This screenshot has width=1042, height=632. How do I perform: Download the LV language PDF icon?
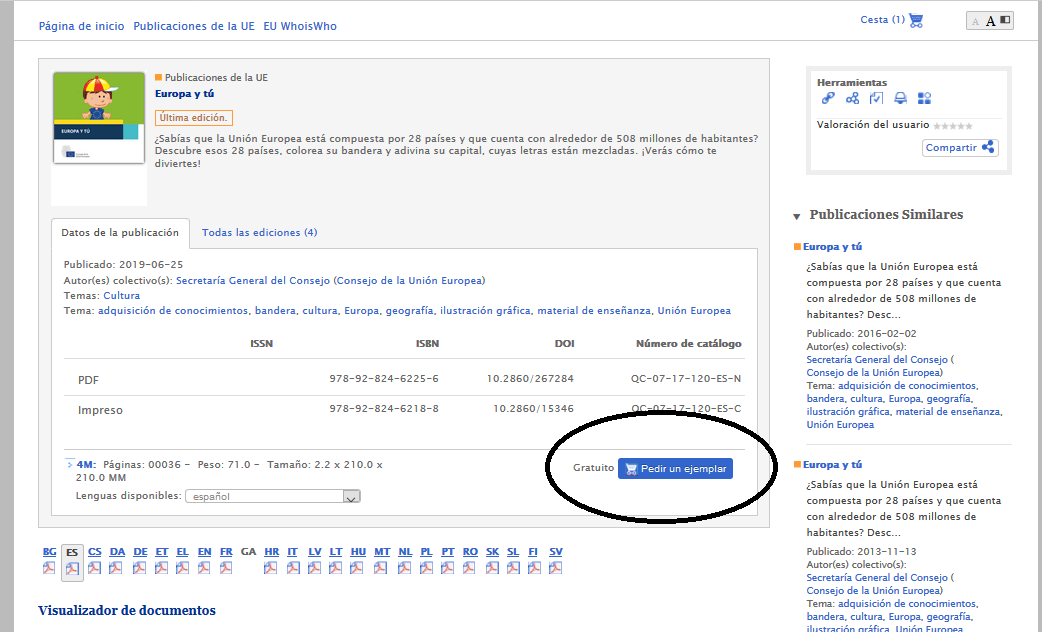pos(314,568)
